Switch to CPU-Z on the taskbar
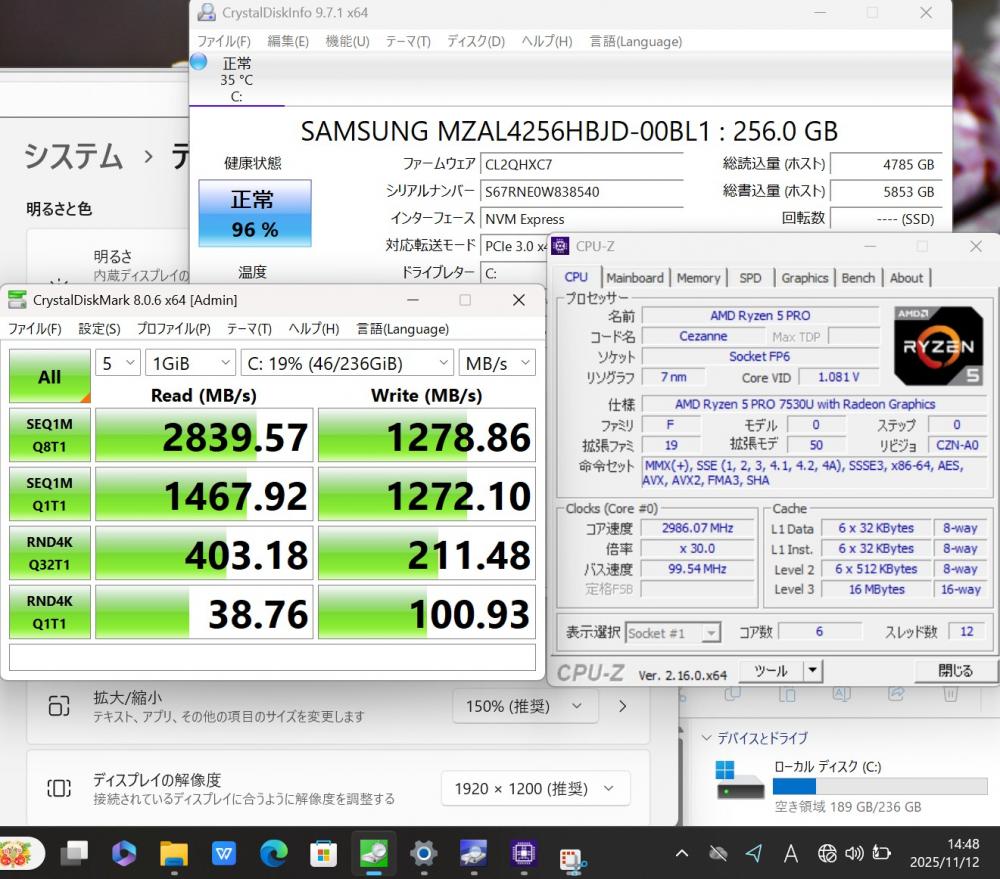This screenshot has width=1000, height=879. (523, 853)
